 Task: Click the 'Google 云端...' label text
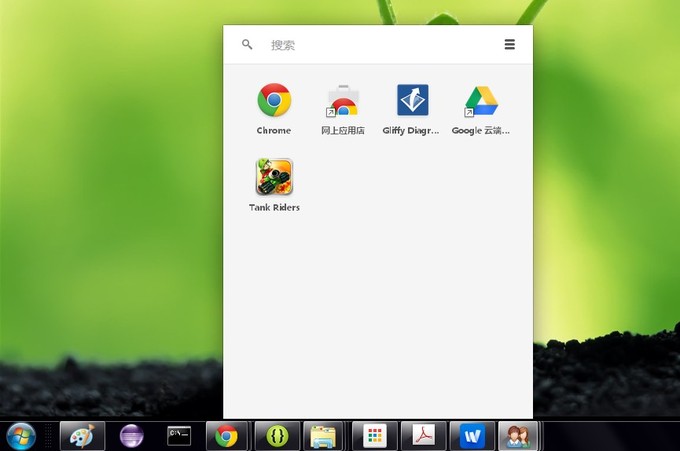click(x=481, y=131)
